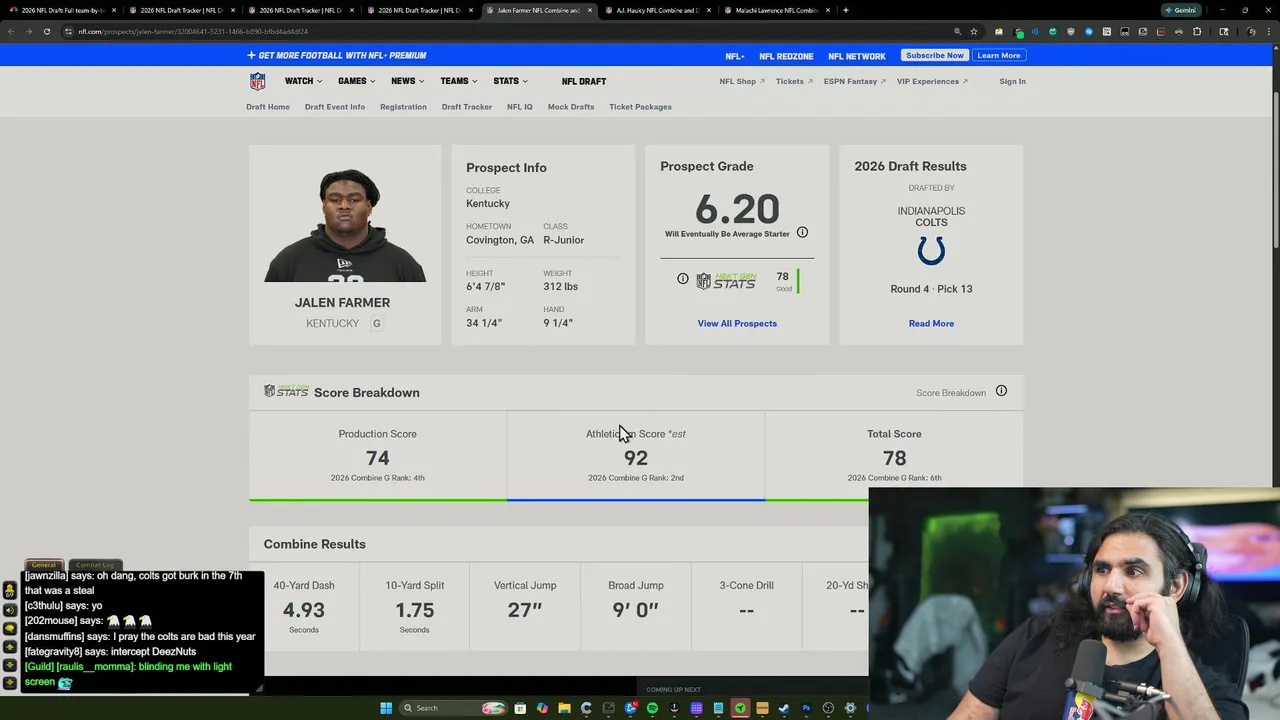Click info icon beside Next Gen Stats logo
Viewport: 1280px width, 720px height.
click(683, 279)
